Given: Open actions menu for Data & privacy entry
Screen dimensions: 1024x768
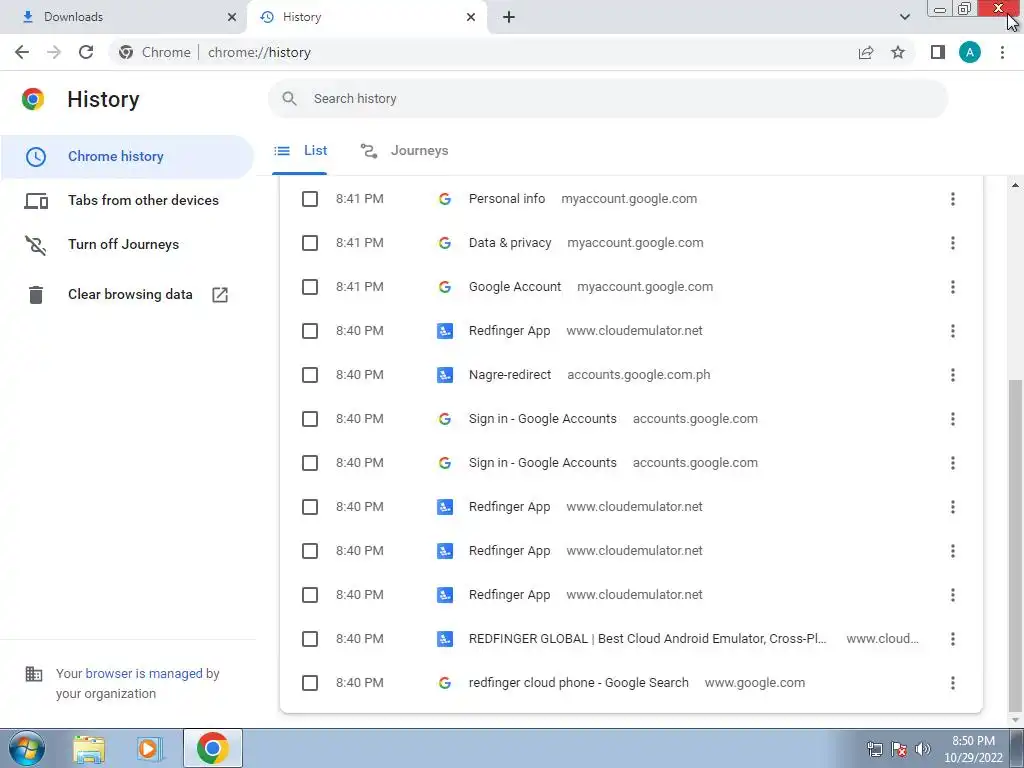Looking at the screenshot, I should click(x=953, y=243).
